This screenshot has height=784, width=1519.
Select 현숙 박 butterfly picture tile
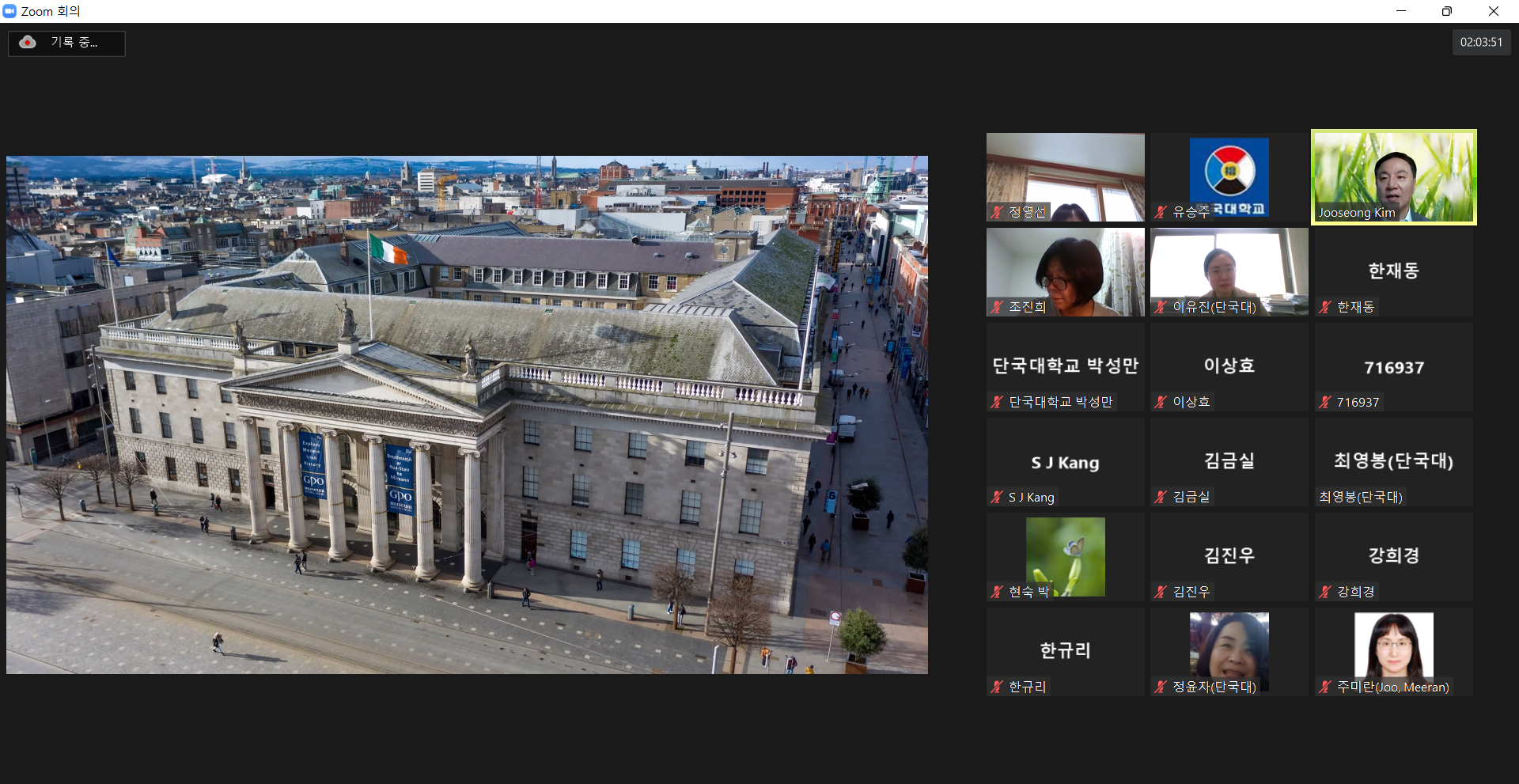tap(1065, 555)
